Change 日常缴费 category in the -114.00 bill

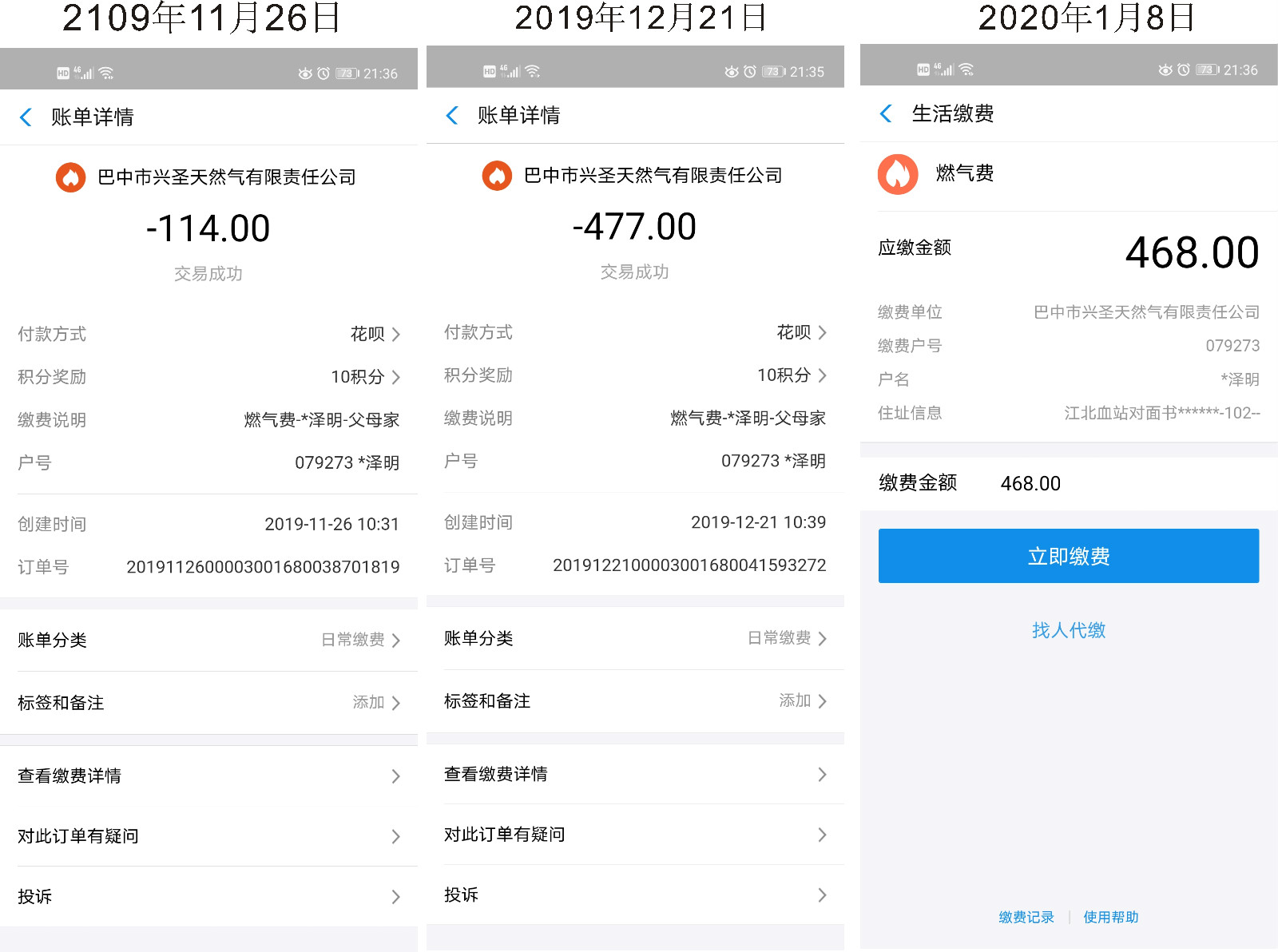(208, 640)
